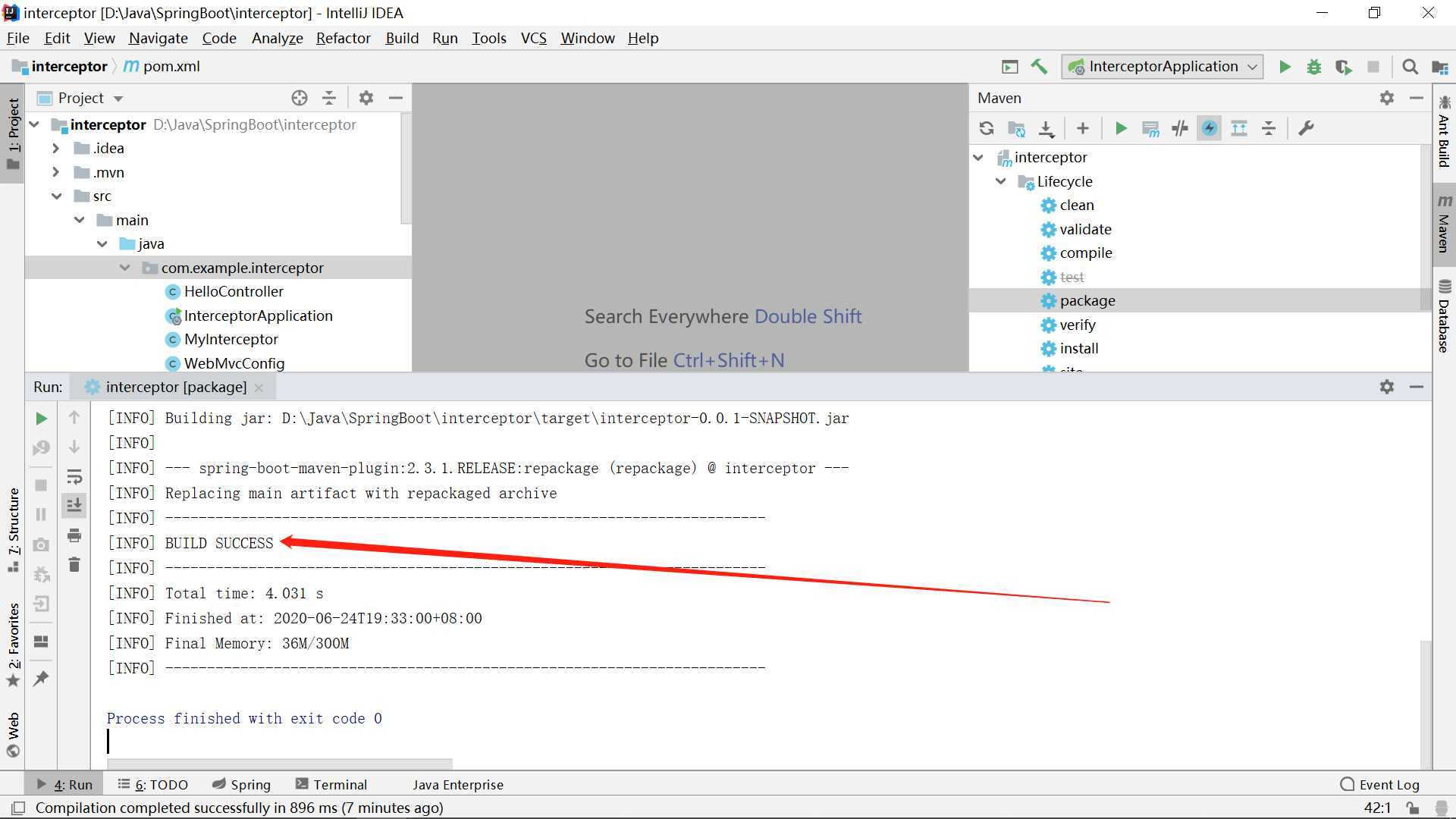Open the Event Log

coord(1379,784)
